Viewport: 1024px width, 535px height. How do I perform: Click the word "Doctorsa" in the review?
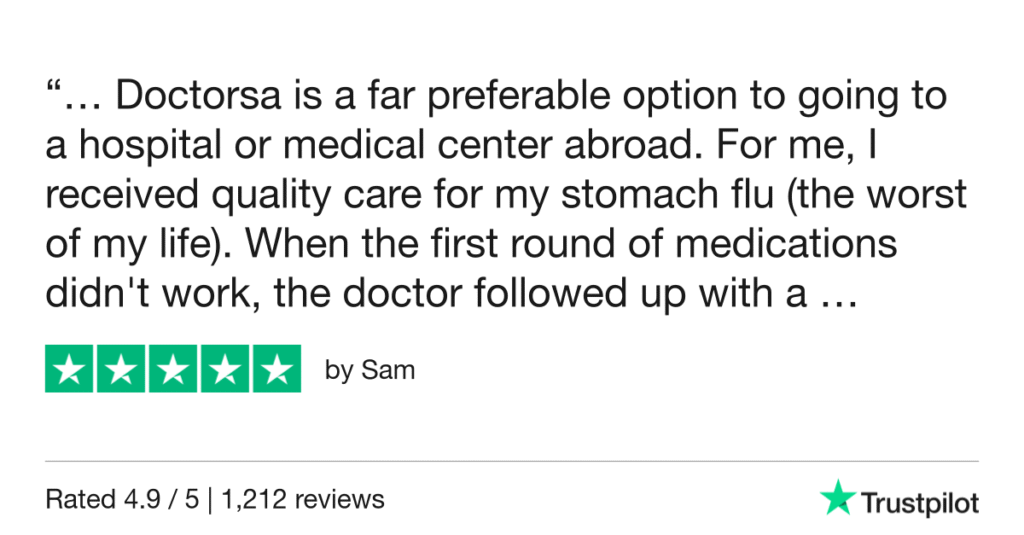[x=196, y=98]
